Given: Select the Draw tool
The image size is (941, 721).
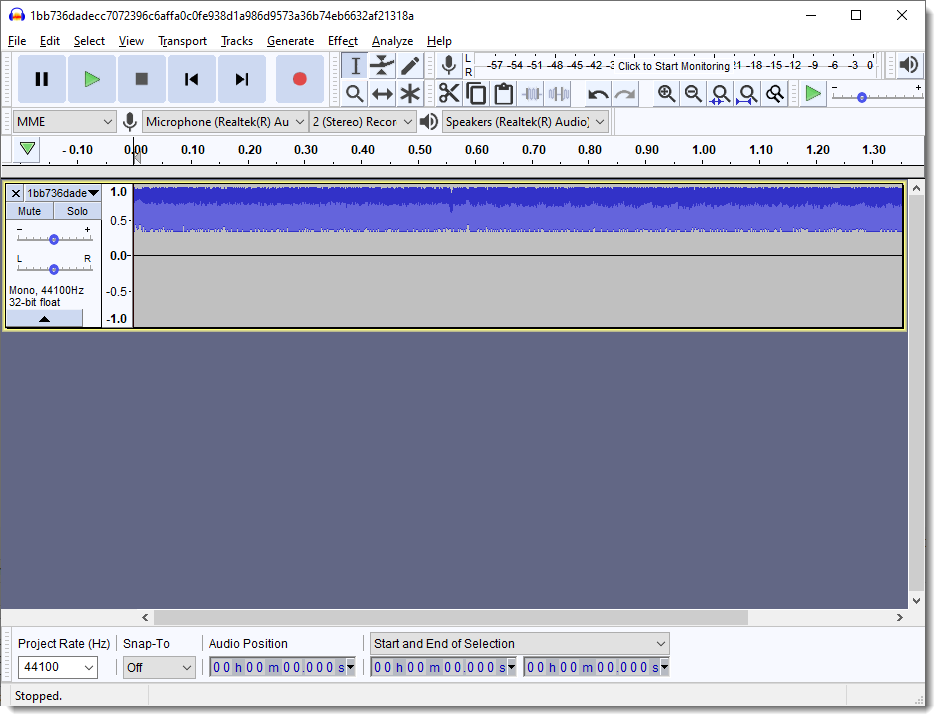Looking at the screenshot, I should click(x=409, y=64).
